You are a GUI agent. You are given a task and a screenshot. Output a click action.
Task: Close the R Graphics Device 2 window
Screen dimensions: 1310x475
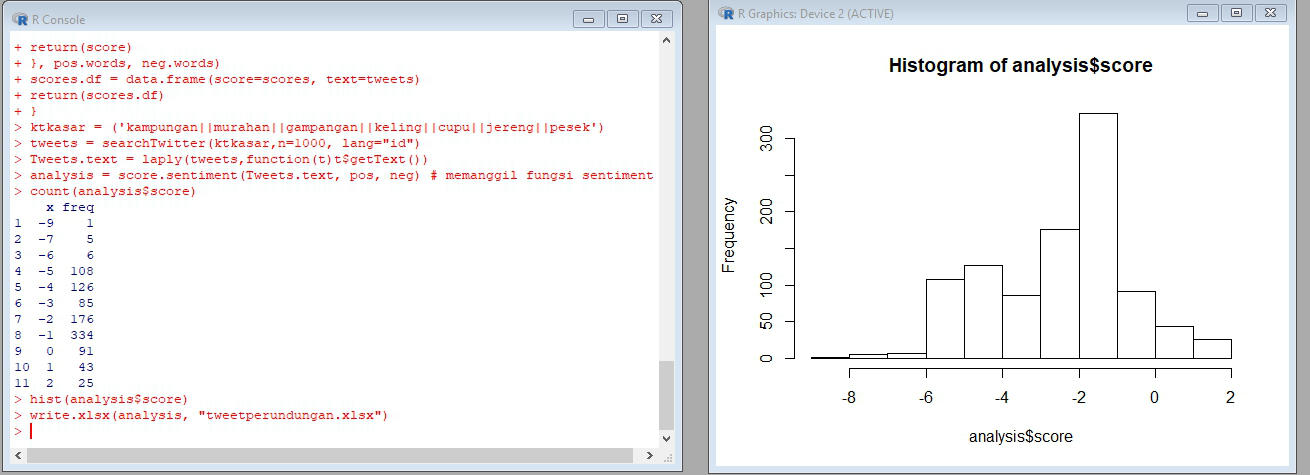pos(1269,13)
